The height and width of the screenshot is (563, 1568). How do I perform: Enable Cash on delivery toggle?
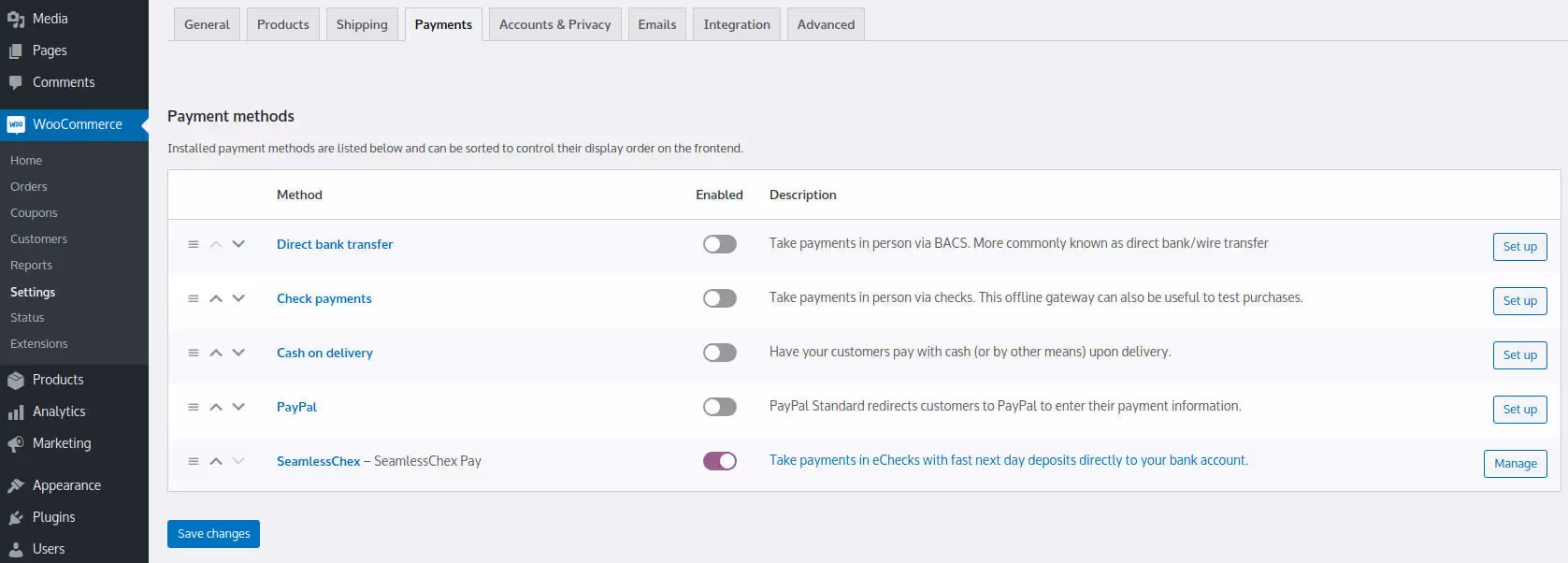720,353
